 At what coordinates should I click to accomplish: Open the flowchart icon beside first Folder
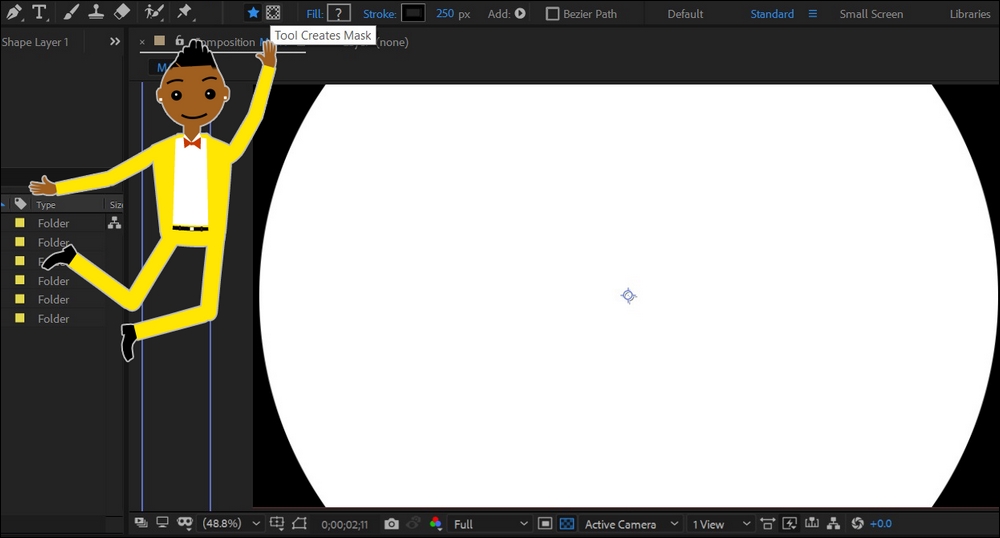[x=114, y=222]
